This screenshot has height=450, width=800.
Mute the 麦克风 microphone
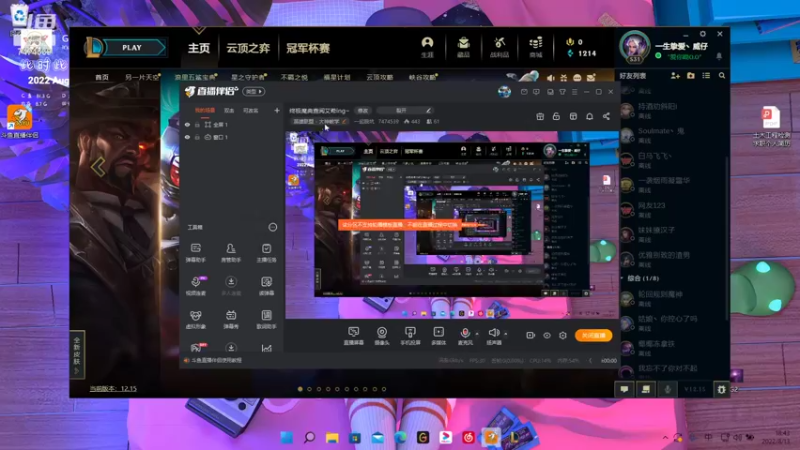pos(465,336)
